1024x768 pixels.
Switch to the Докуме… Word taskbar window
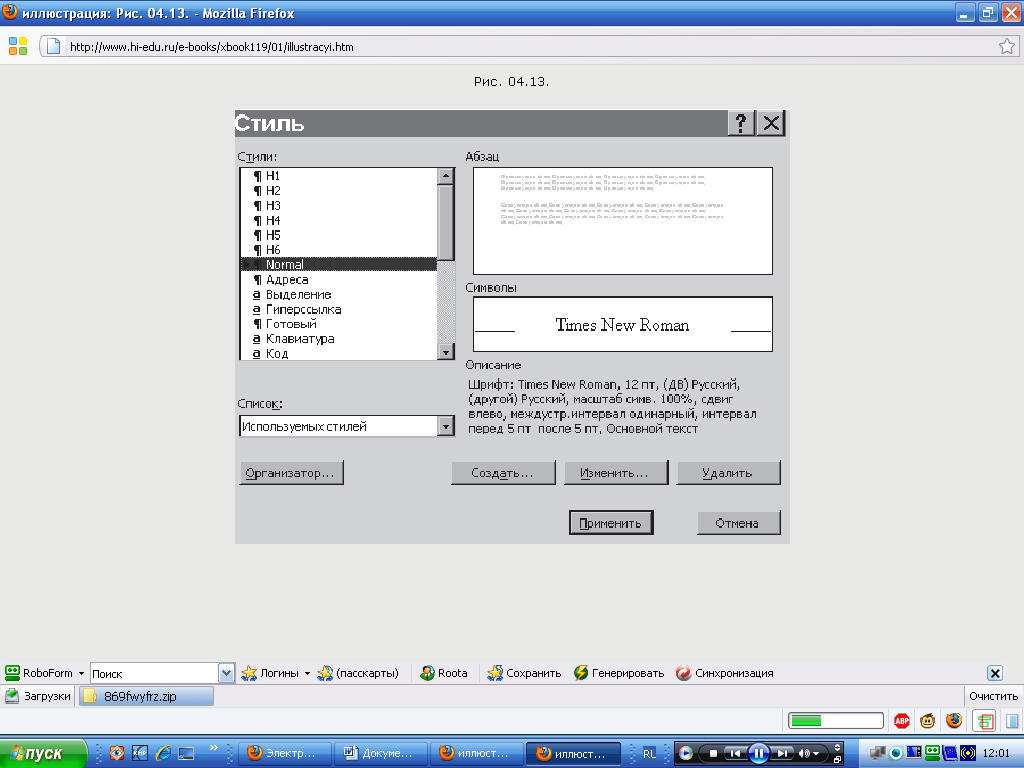coord(380,754)
